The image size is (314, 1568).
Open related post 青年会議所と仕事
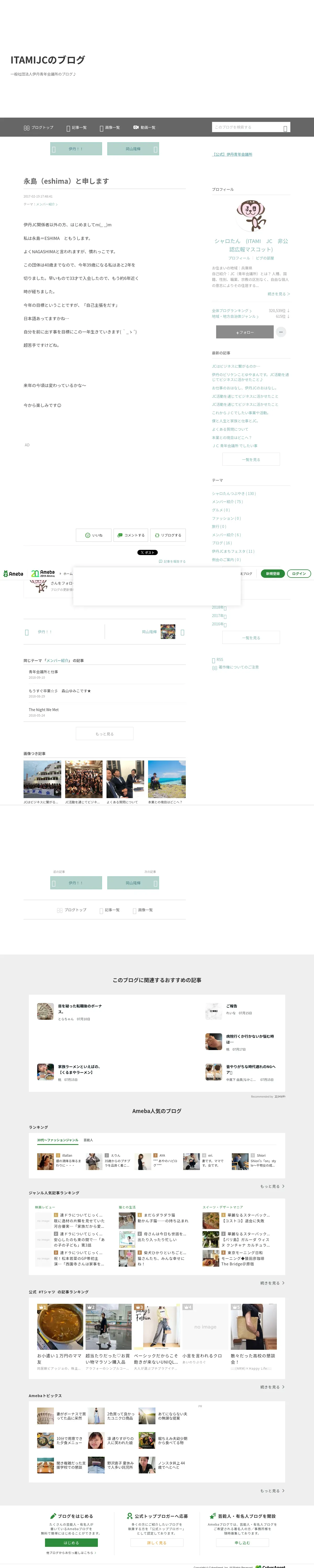43,672
